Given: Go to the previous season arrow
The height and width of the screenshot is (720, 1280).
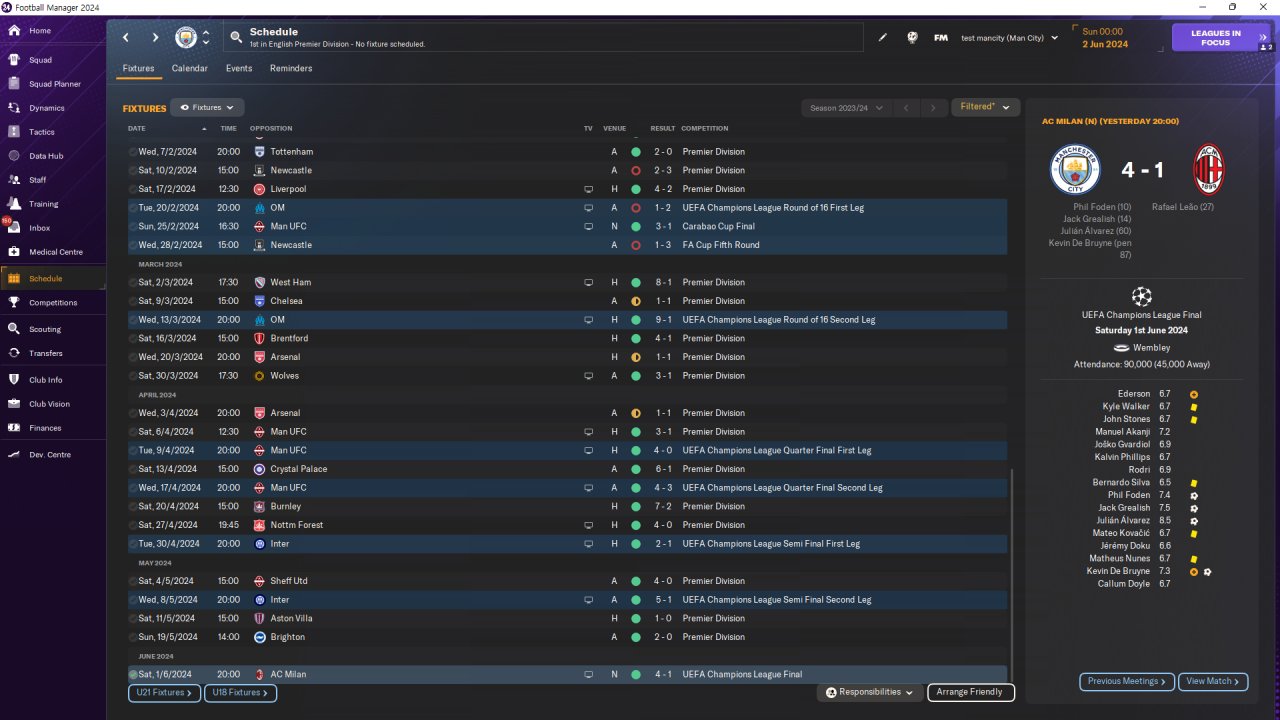Looking at the screenshot, I should pos(905,108).
